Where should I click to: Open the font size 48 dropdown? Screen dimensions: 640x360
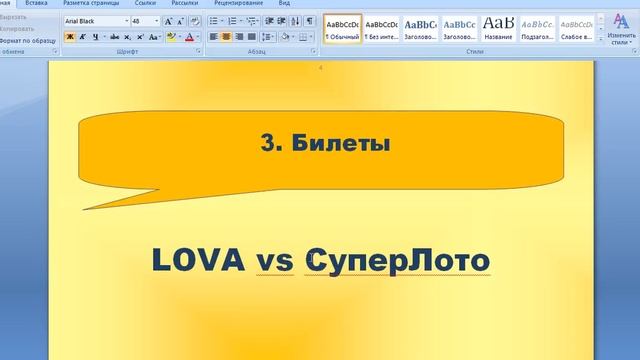(x=156, y=21)
